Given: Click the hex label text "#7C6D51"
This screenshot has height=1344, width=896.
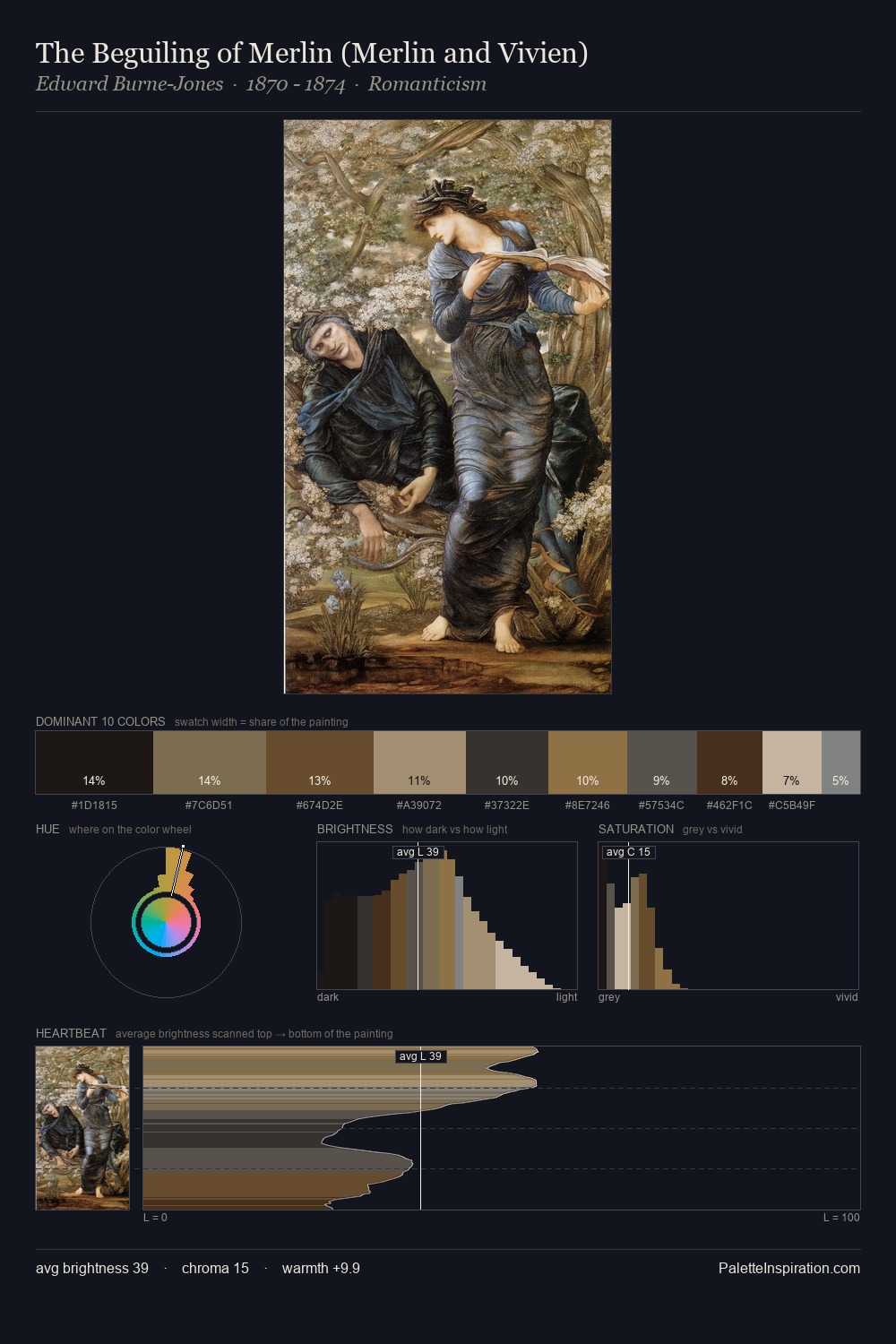Looking at the screenshot, I should pos(209,806).
